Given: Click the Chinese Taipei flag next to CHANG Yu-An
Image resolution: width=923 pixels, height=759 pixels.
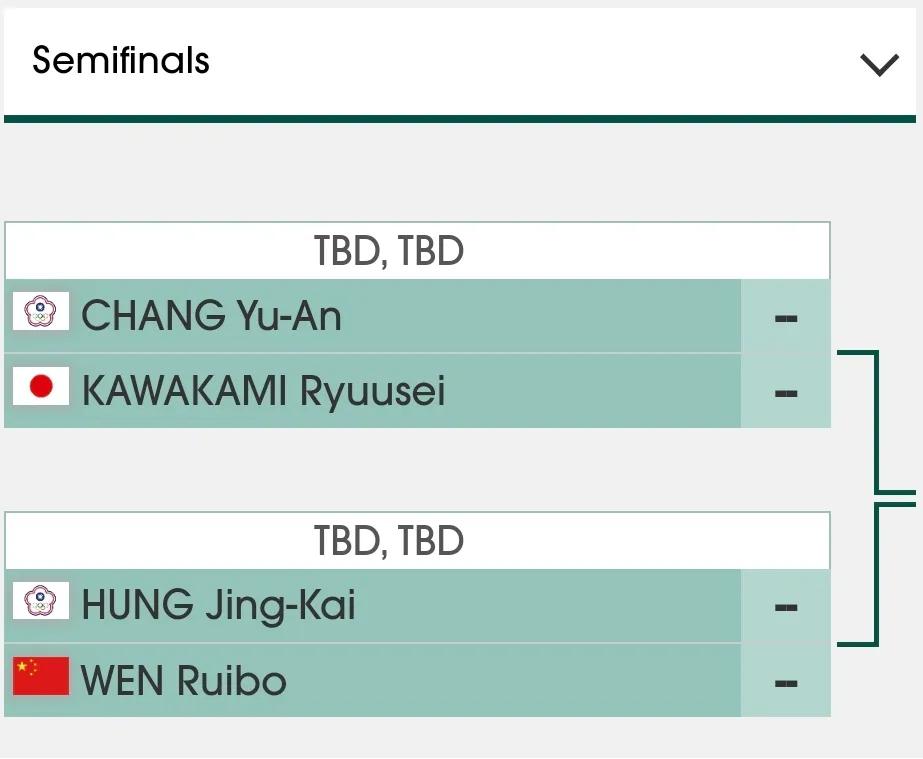Looking at the screenshot, I should click(41, 311).
